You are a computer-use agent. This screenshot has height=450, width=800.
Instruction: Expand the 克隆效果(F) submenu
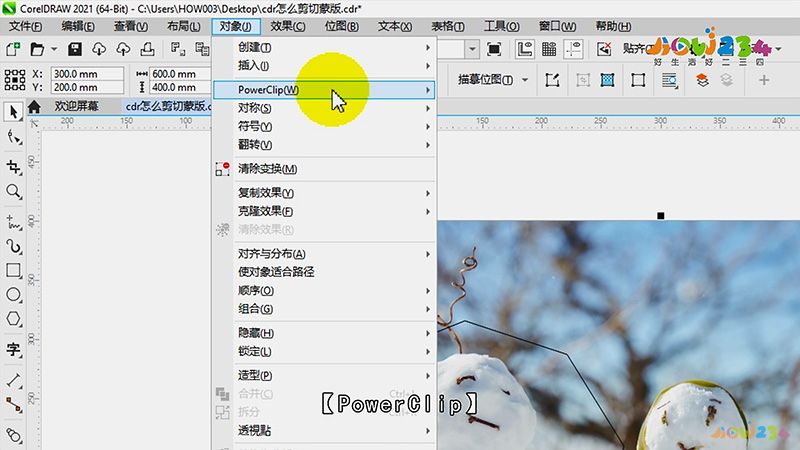click(324, 211)
